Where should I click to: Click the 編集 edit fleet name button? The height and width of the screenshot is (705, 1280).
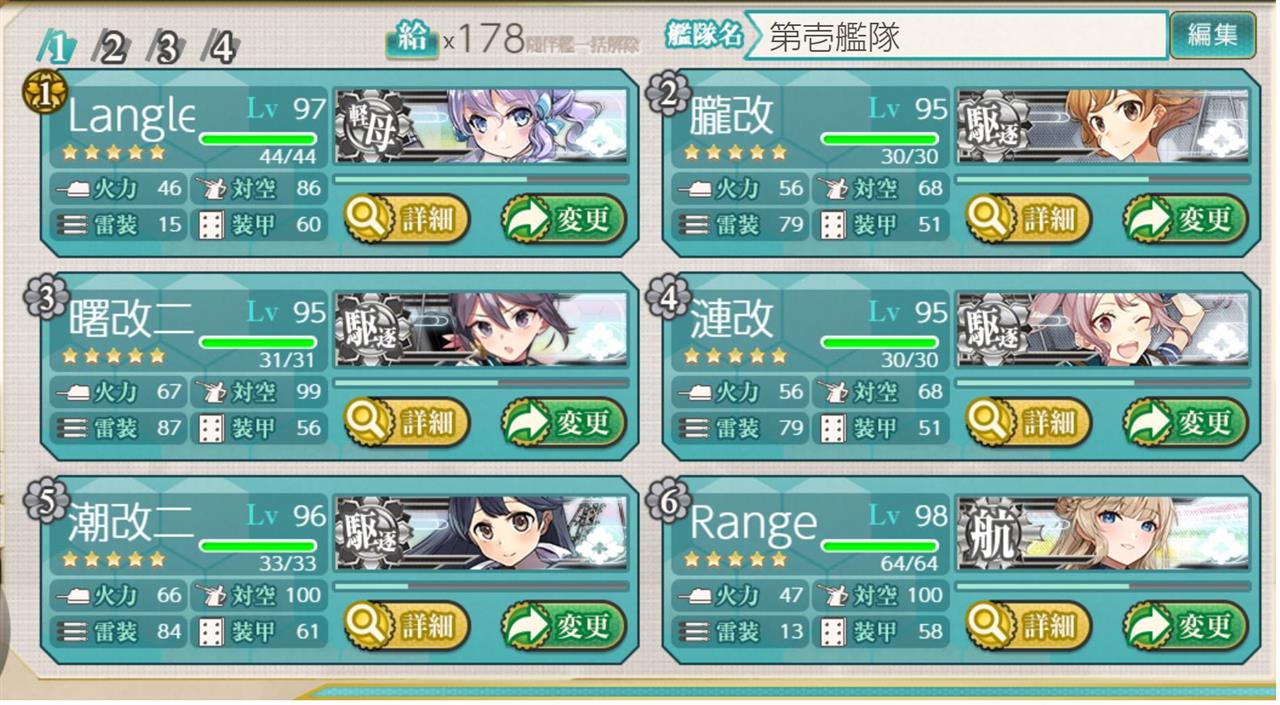coord(1212,35)
